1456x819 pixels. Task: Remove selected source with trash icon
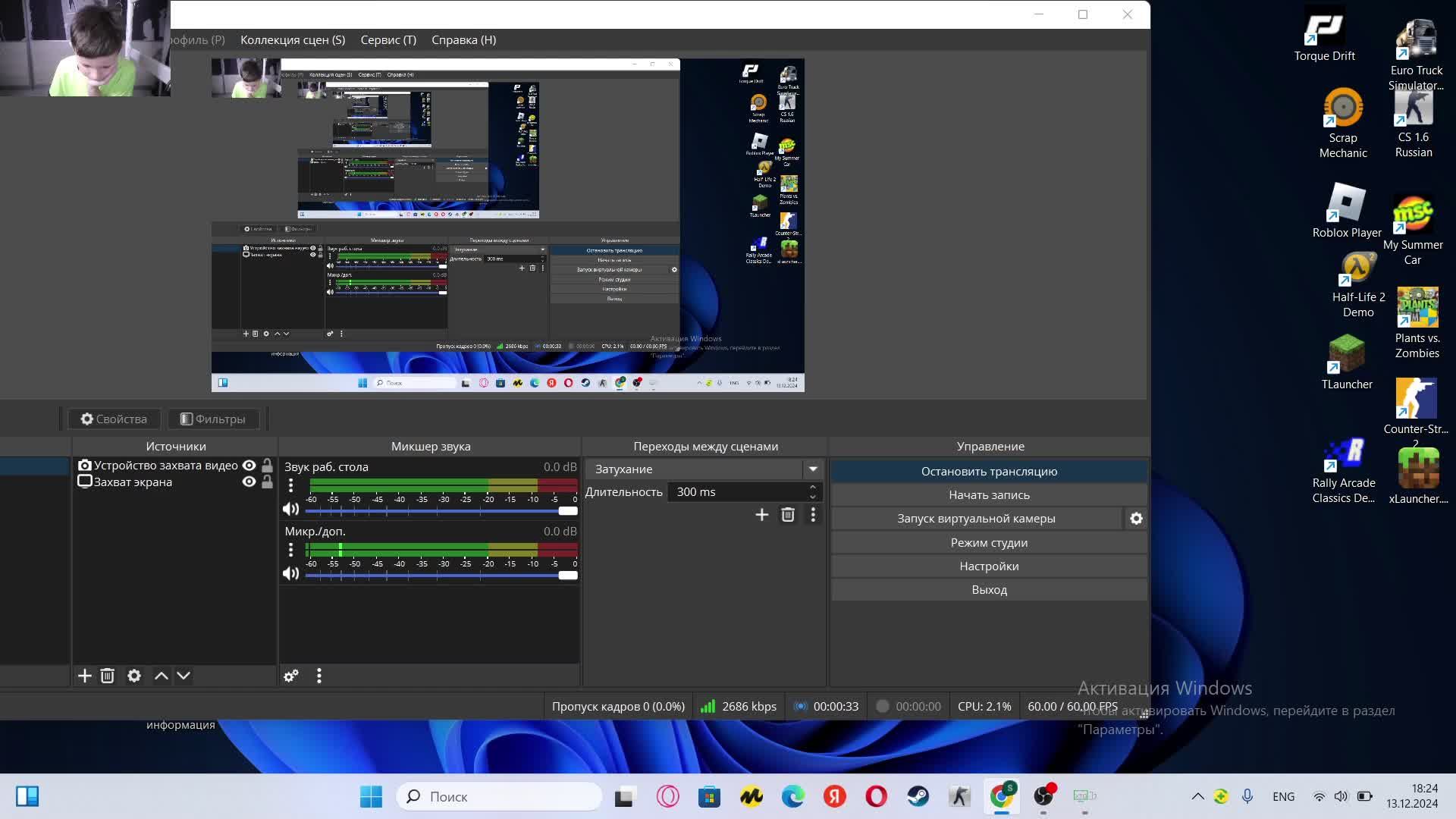tap(108, 676)
